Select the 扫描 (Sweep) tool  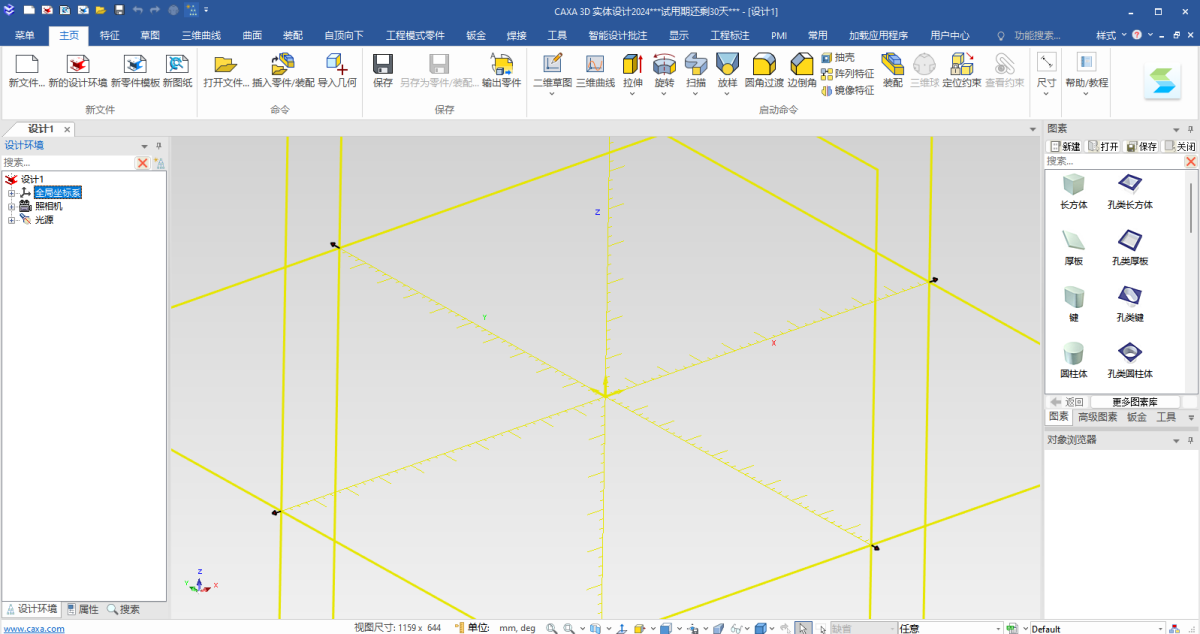click(x=695, y=70)
